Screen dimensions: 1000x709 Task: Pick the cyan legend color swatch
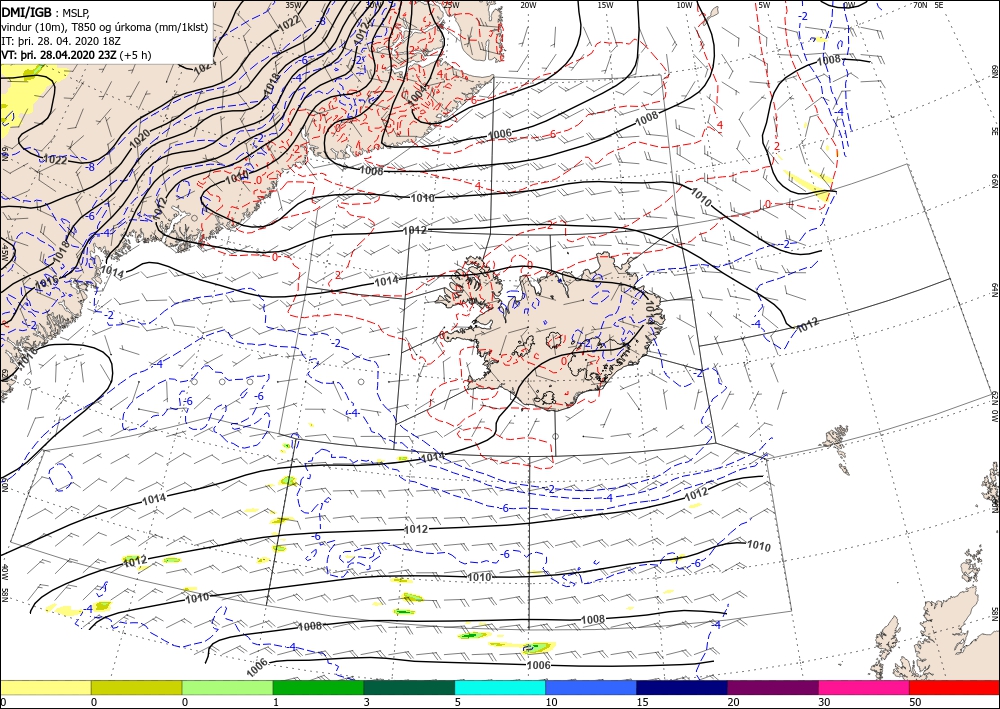500,687
